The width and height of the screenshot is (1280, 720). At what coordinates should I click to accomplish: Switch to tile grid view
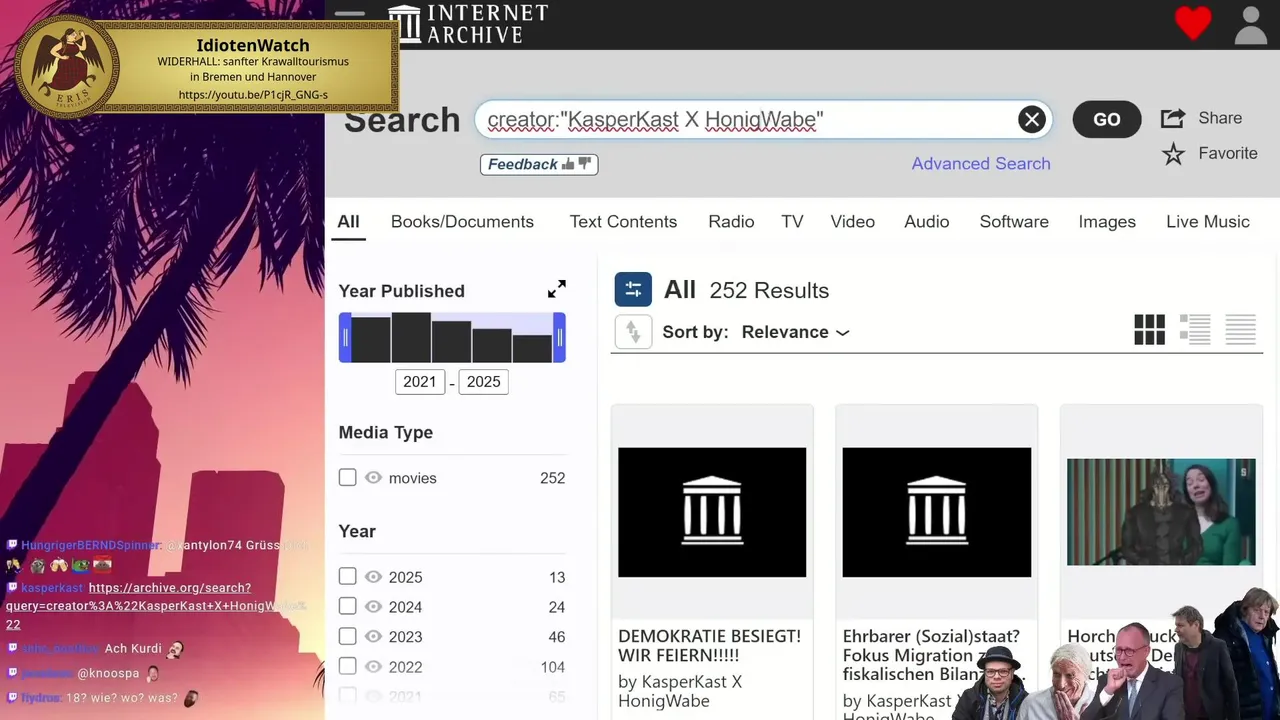point(1149,330)
